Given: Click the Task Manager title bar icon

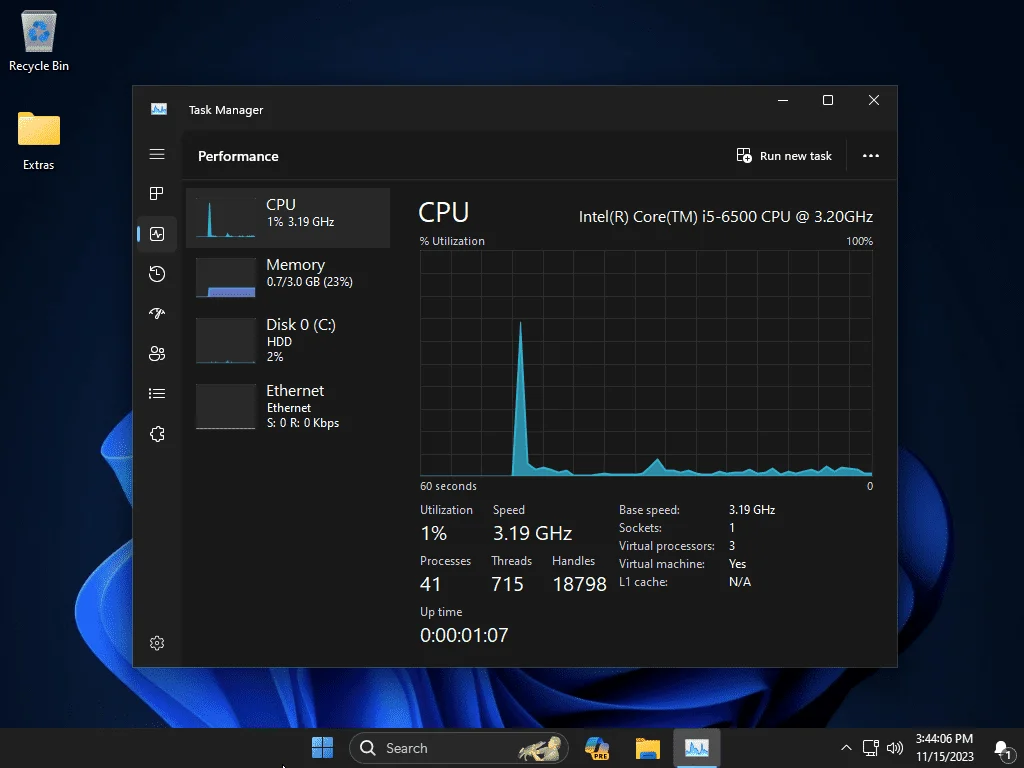Looking at the screenshot, I should point(159,109).
